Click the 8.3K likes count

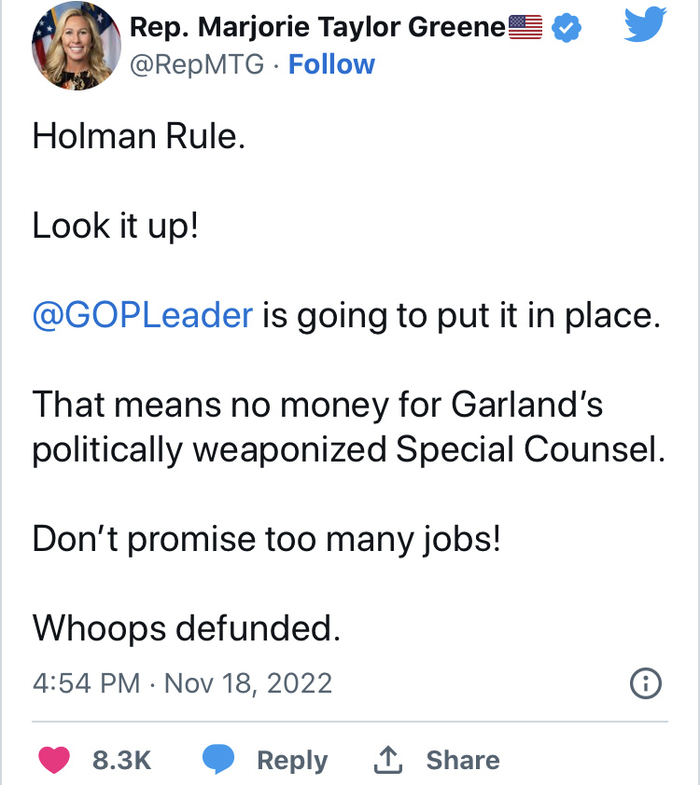[x=121, y=760]
